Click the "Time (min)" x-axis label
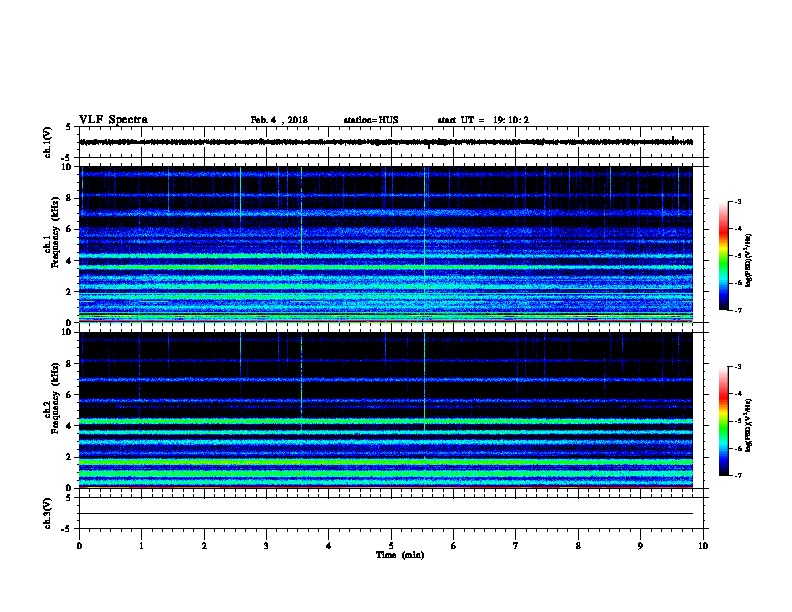 400,555
